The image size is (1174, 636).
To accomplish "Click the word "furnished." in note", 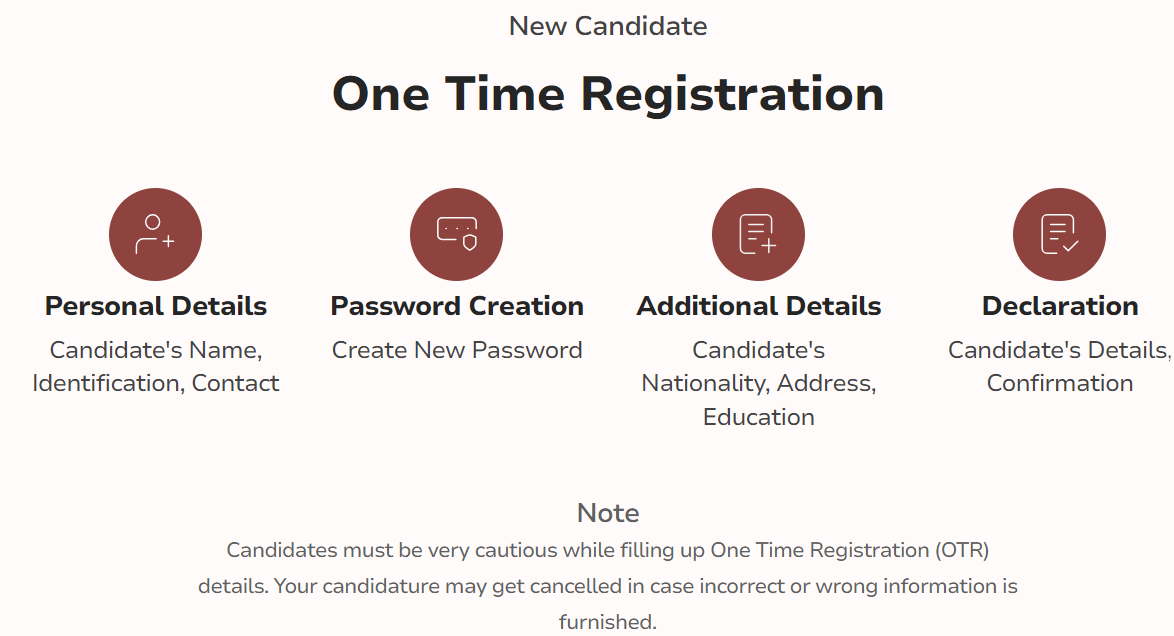I will (608, 622).
